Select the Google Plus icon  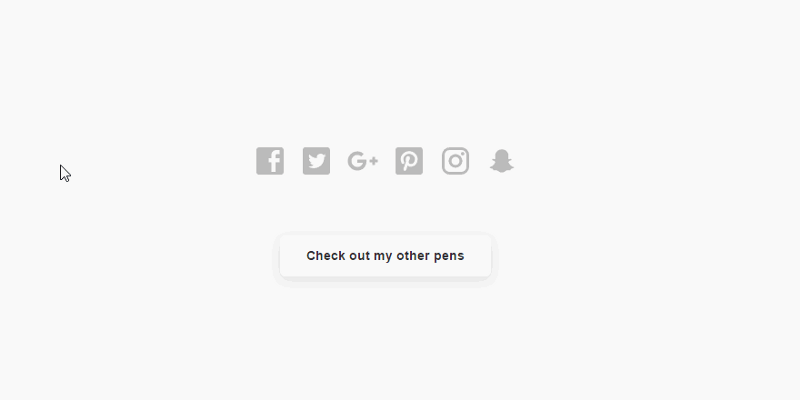coord(363,161)
